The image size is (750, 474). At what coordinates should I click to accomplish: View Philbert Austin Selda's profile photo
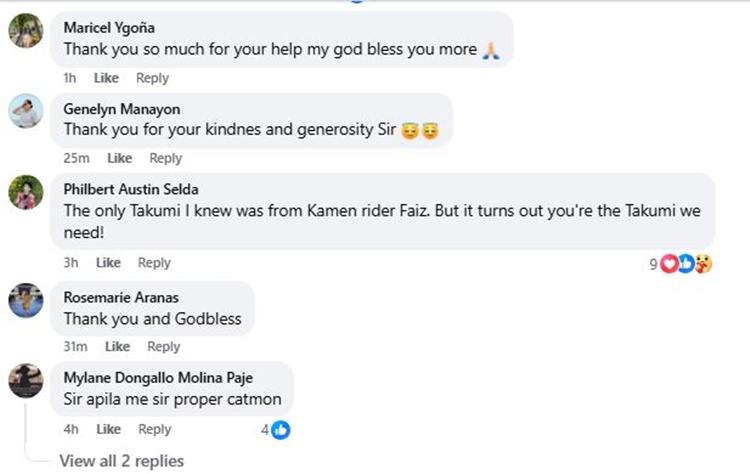point(25,192)
